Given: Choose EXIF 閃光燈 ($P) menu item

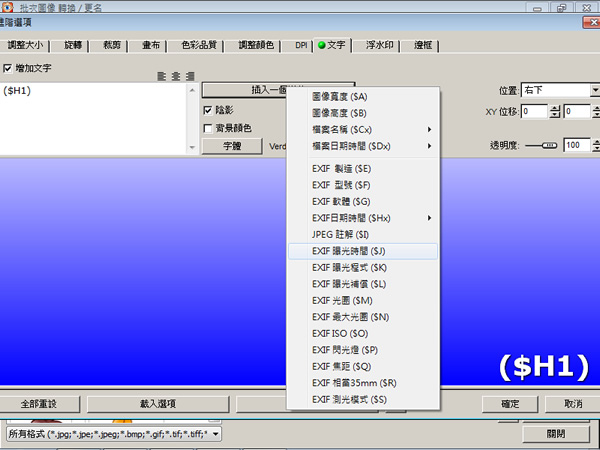Looking at the screenshot, I should [x=362, y=350].
